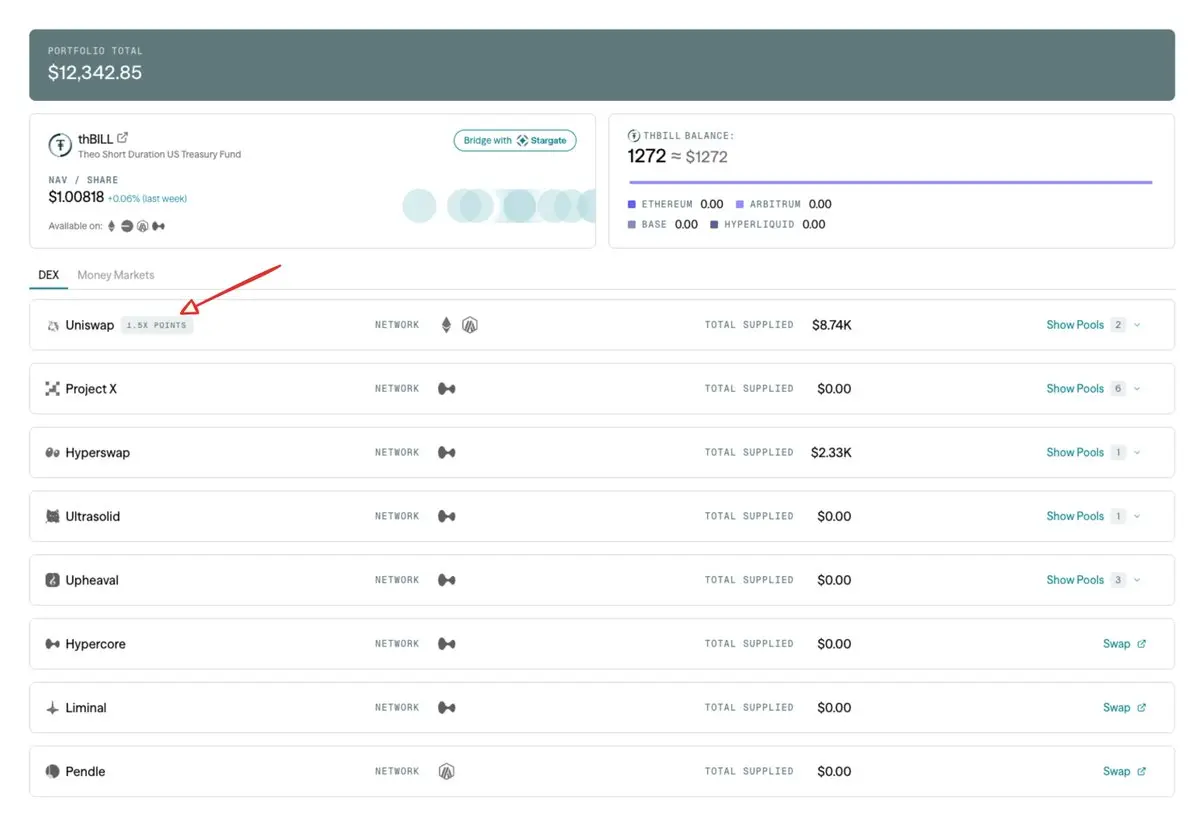Show Pools for Project X

pos(1074,388)
